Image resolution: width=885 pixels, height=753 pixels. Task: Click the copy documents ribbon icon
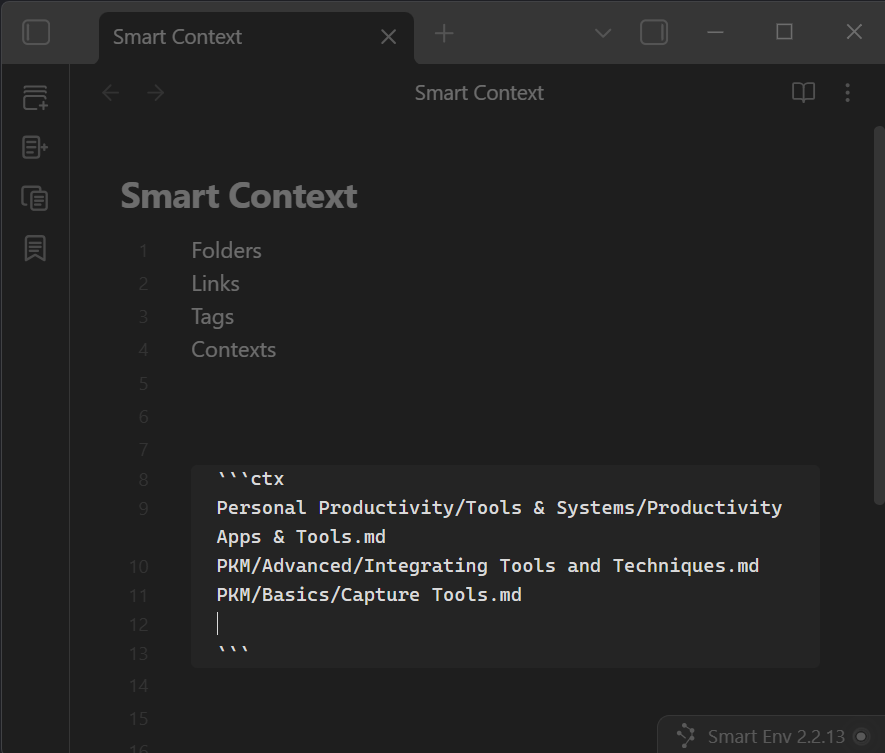click(x=35, y=198)
